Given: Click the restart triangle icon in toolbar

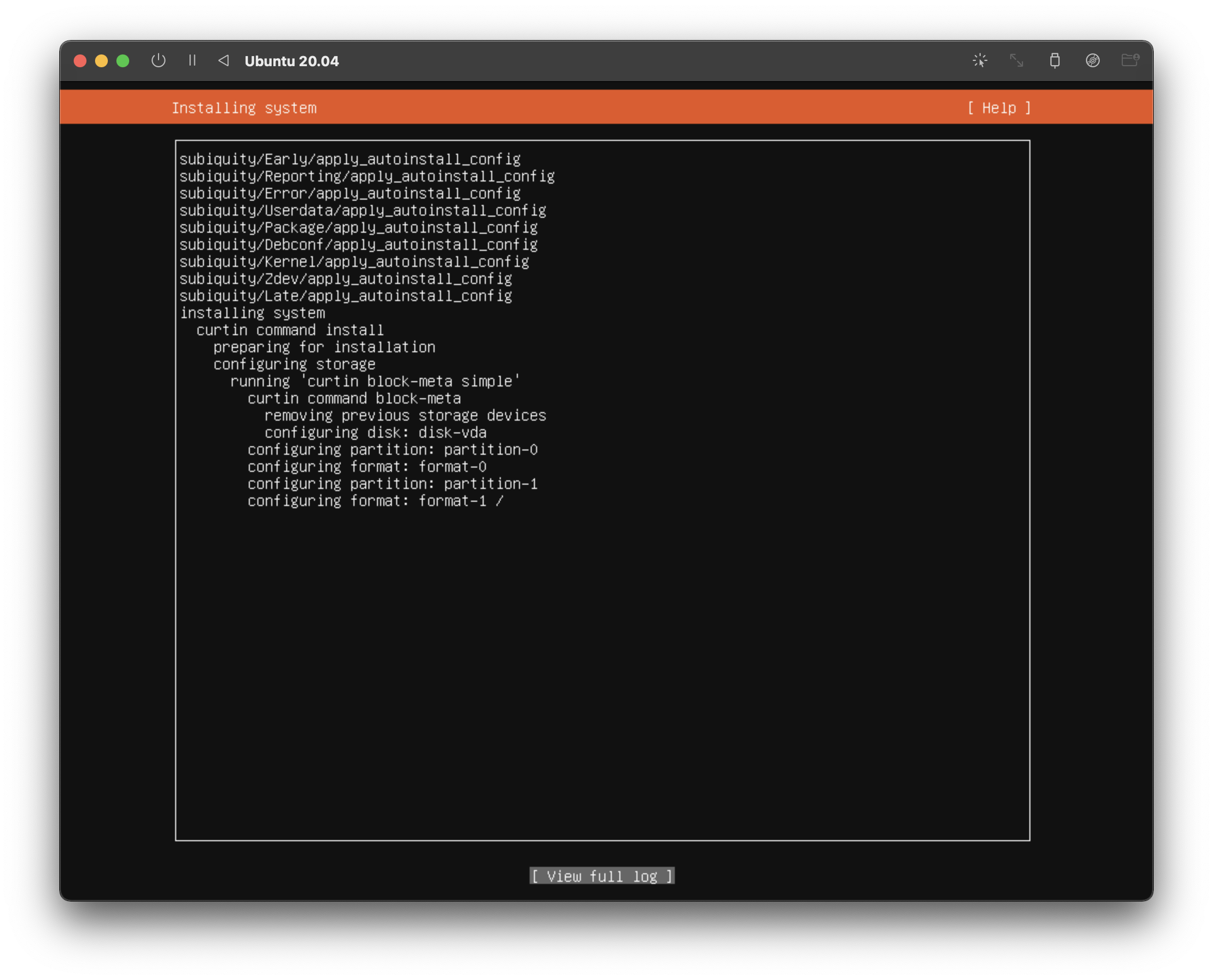Looking at the screenshot, I should click(224, 60).
